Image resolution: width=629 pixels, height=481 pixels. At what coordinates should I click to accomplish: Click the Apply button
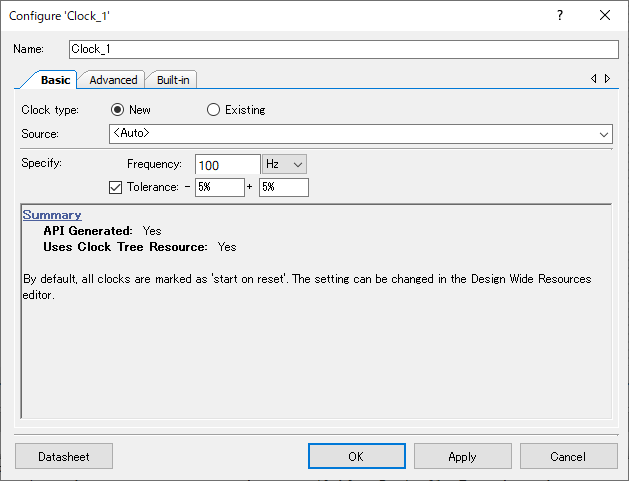[463, 456]
